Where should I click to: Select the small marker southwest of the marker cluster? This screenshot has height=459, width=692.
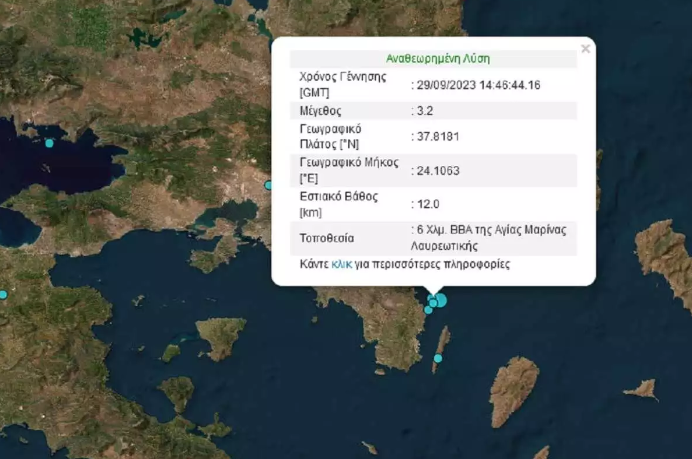[428, 310]
